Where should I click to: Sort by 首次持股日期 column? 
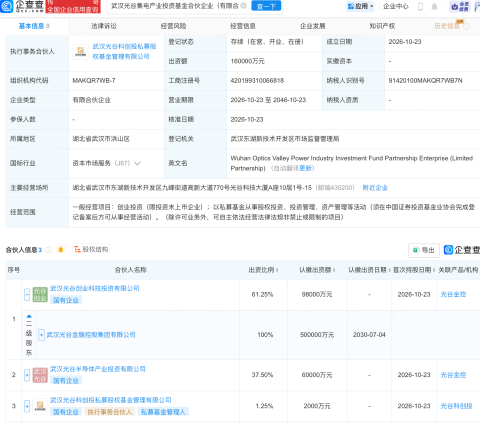point(434,270)
